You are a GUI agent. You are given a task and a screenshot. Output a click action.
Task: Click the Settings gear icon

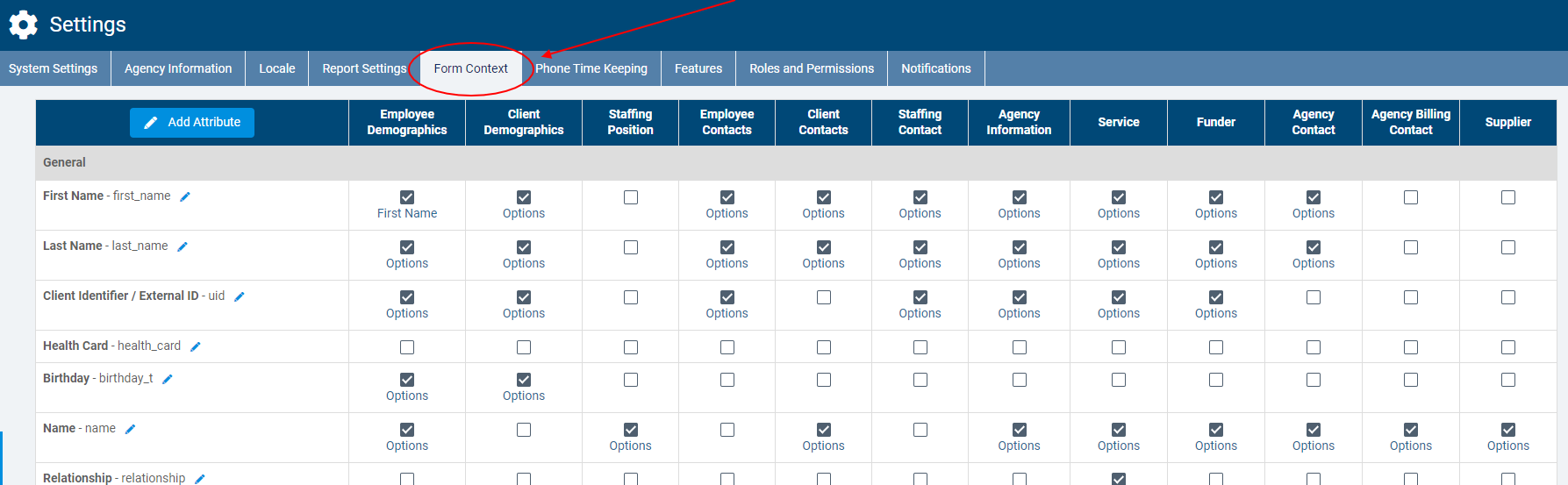[24, 25]
